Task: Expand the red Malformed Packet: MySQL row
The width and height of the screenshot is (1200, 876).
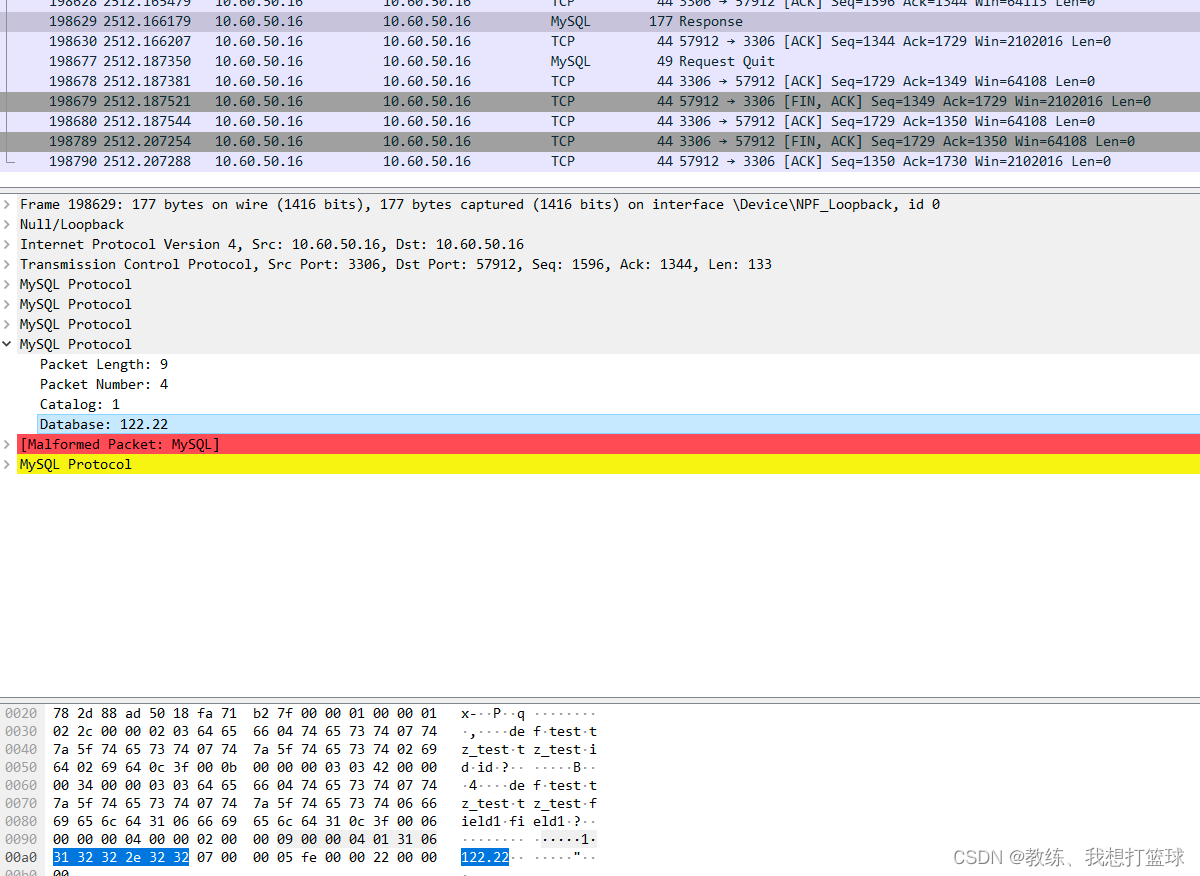Action: [x=8, y=444]
